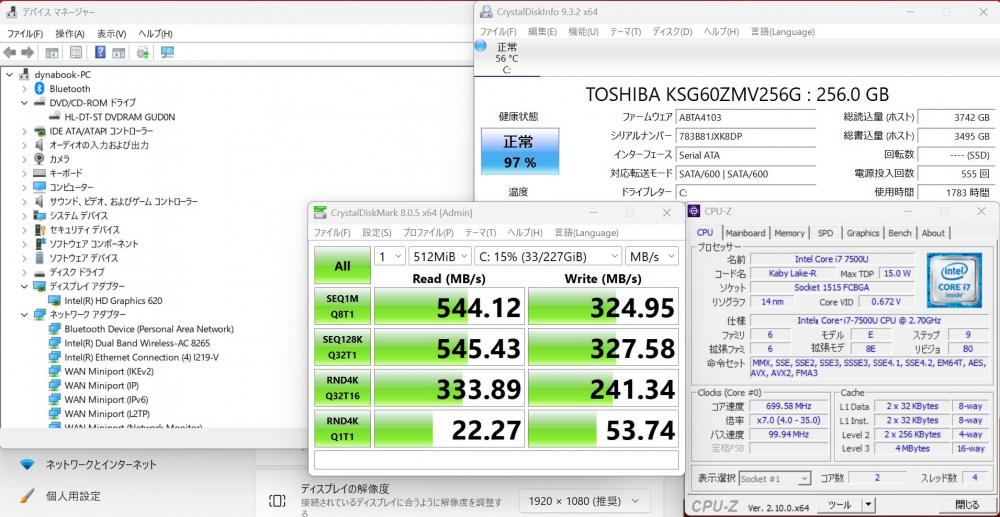Screen dimensions: 1000x517
Task: Switch to the Bench tab in CPU-Z
Action: [x=900, y=233]
